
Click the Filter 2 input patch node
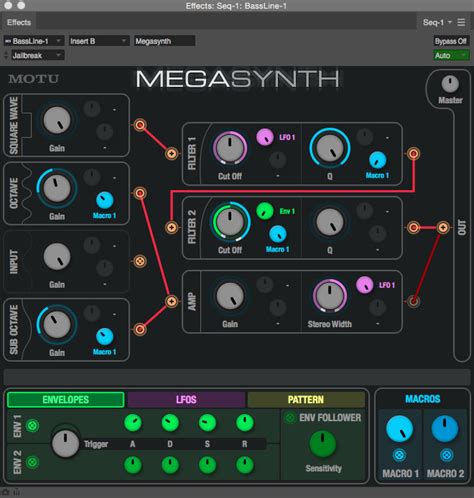171,228
